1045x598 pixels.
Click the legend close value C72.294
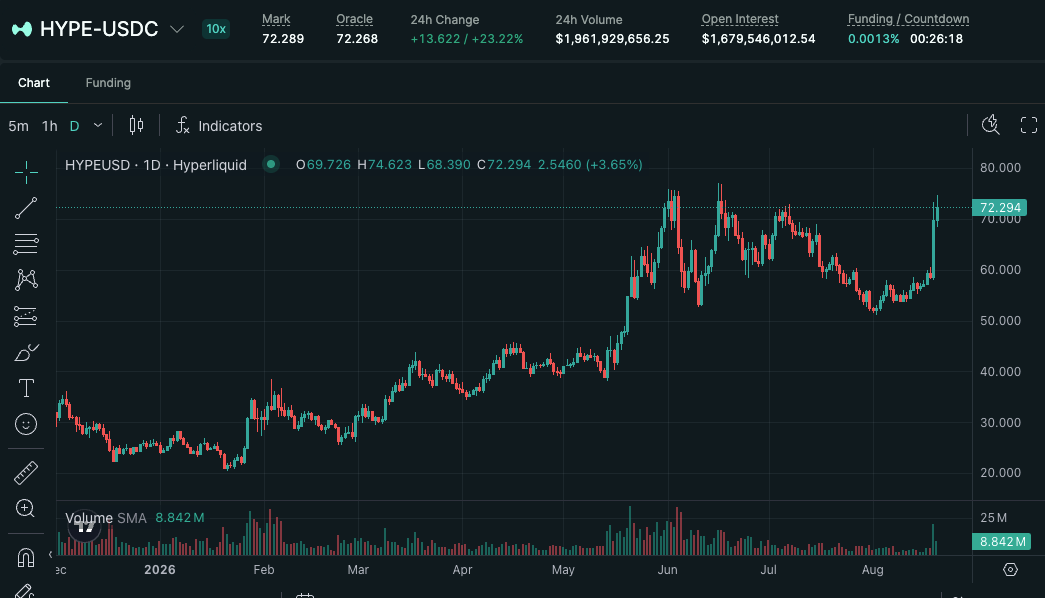(504, 165)
